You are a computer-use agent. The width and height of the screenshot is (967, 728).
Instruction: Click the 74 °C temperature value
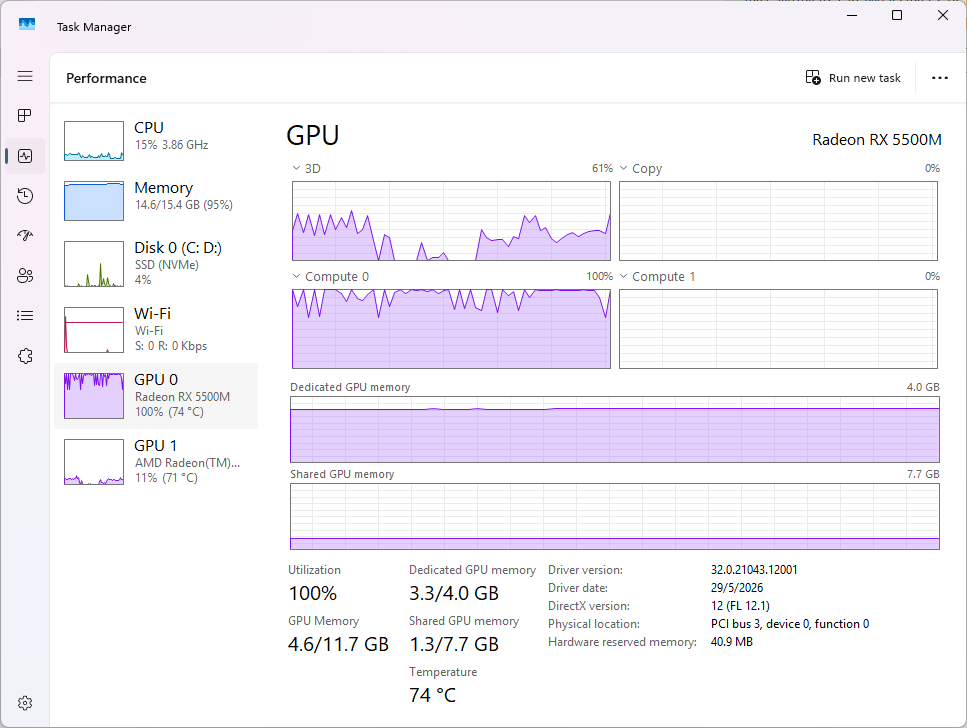click(432, 695)
